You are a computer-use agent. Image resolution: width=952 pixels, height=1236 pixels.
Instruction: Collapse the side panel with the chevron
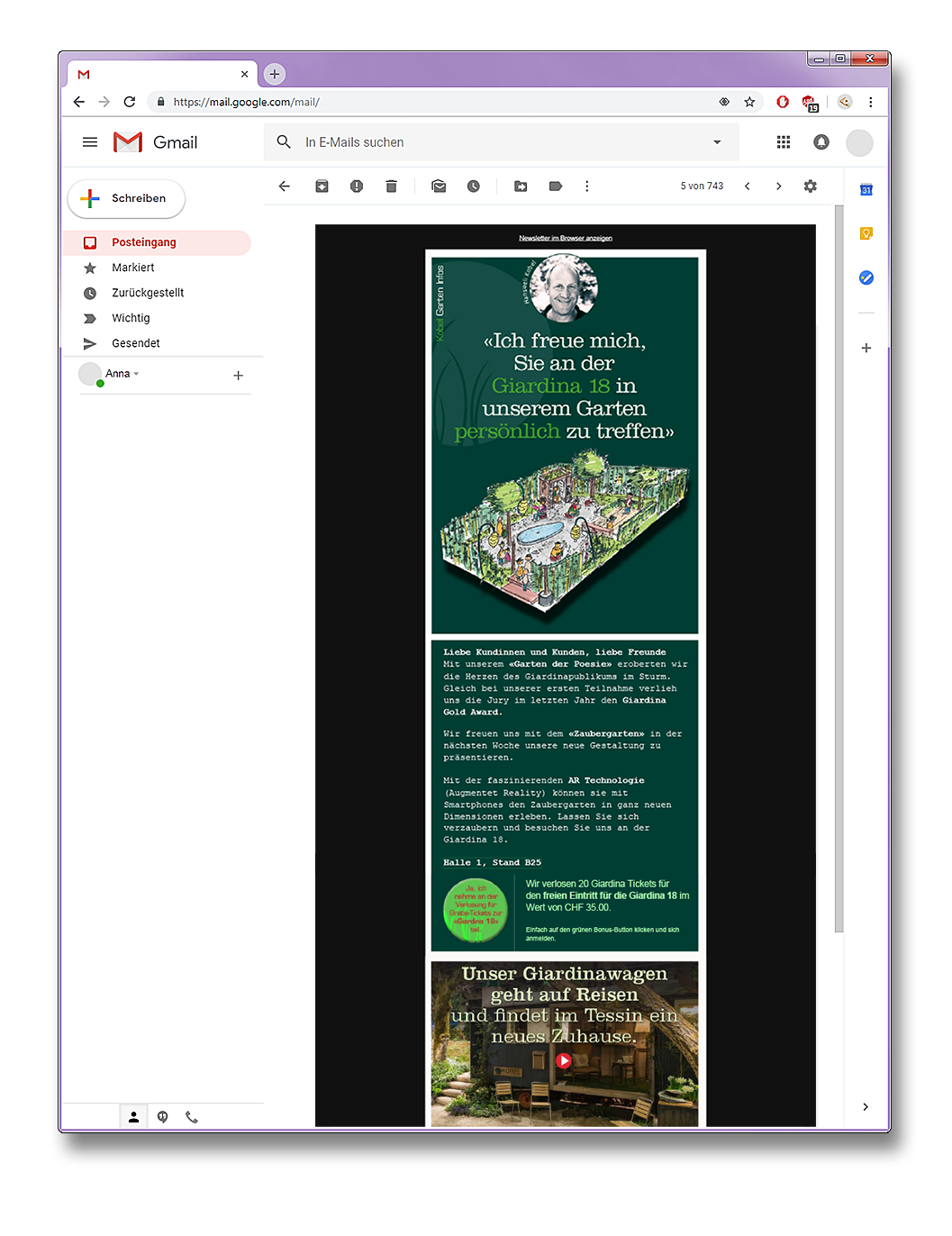coord(866,1107)
